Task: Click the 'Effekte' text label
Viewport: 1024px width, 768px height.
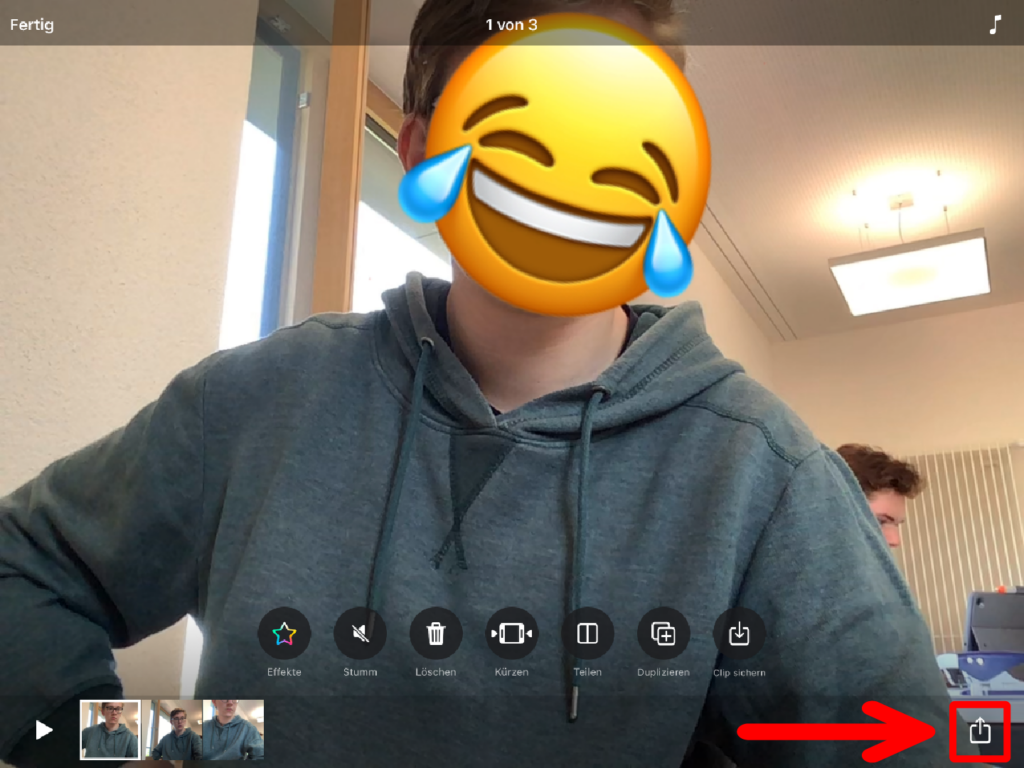Action: (284, 672)
